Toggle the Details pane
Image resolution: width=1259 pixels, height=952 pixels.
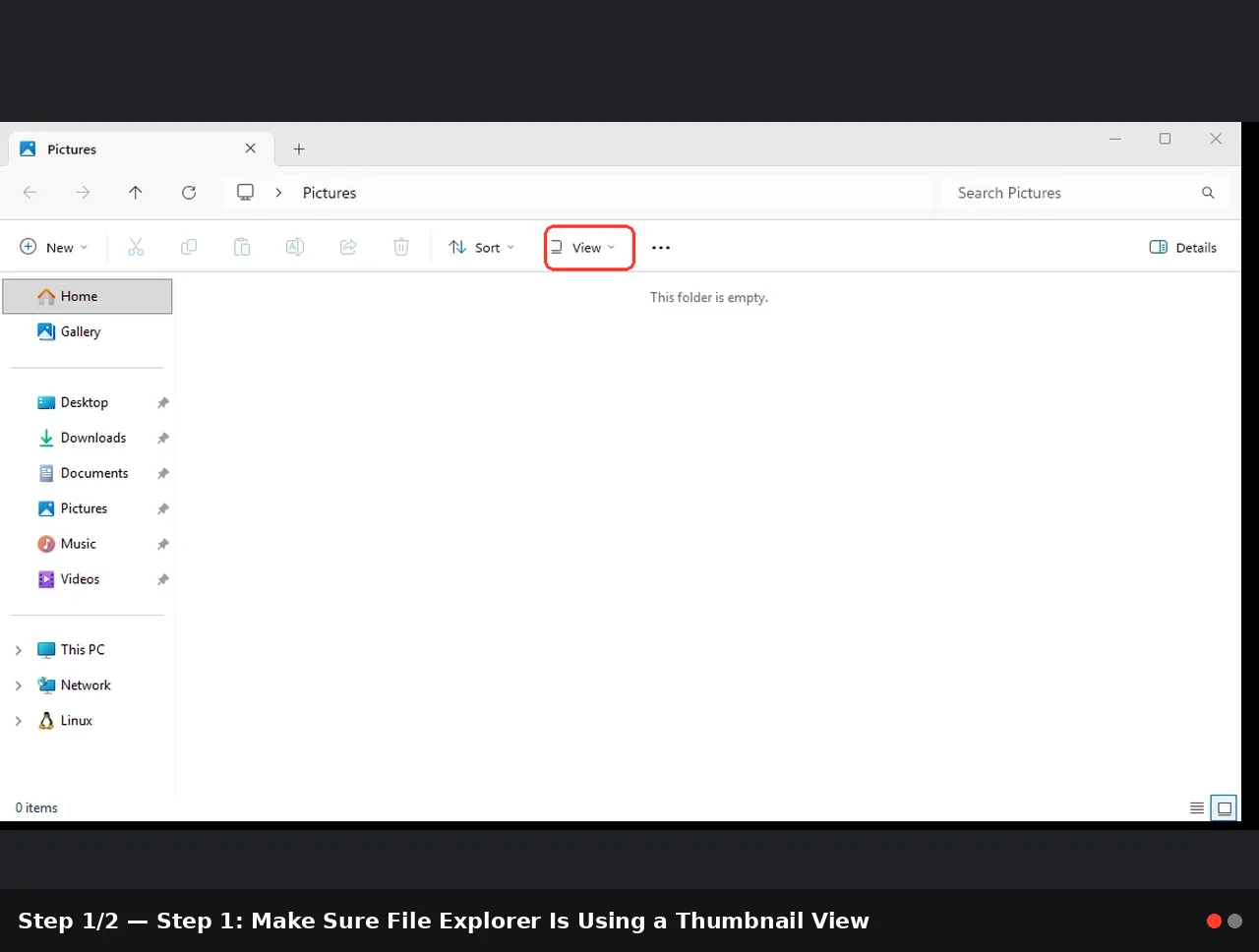pyautogui.click(x=1183, y=248)
